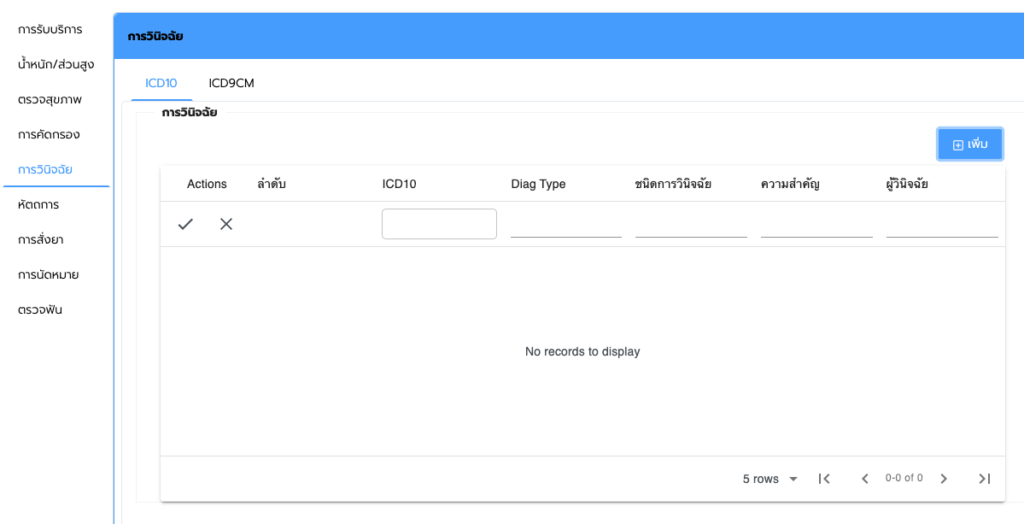Viewport: 1024px width, 524px height.
Task: Switch to the ICD9CM tab
Action: click(x=231, y=83)
